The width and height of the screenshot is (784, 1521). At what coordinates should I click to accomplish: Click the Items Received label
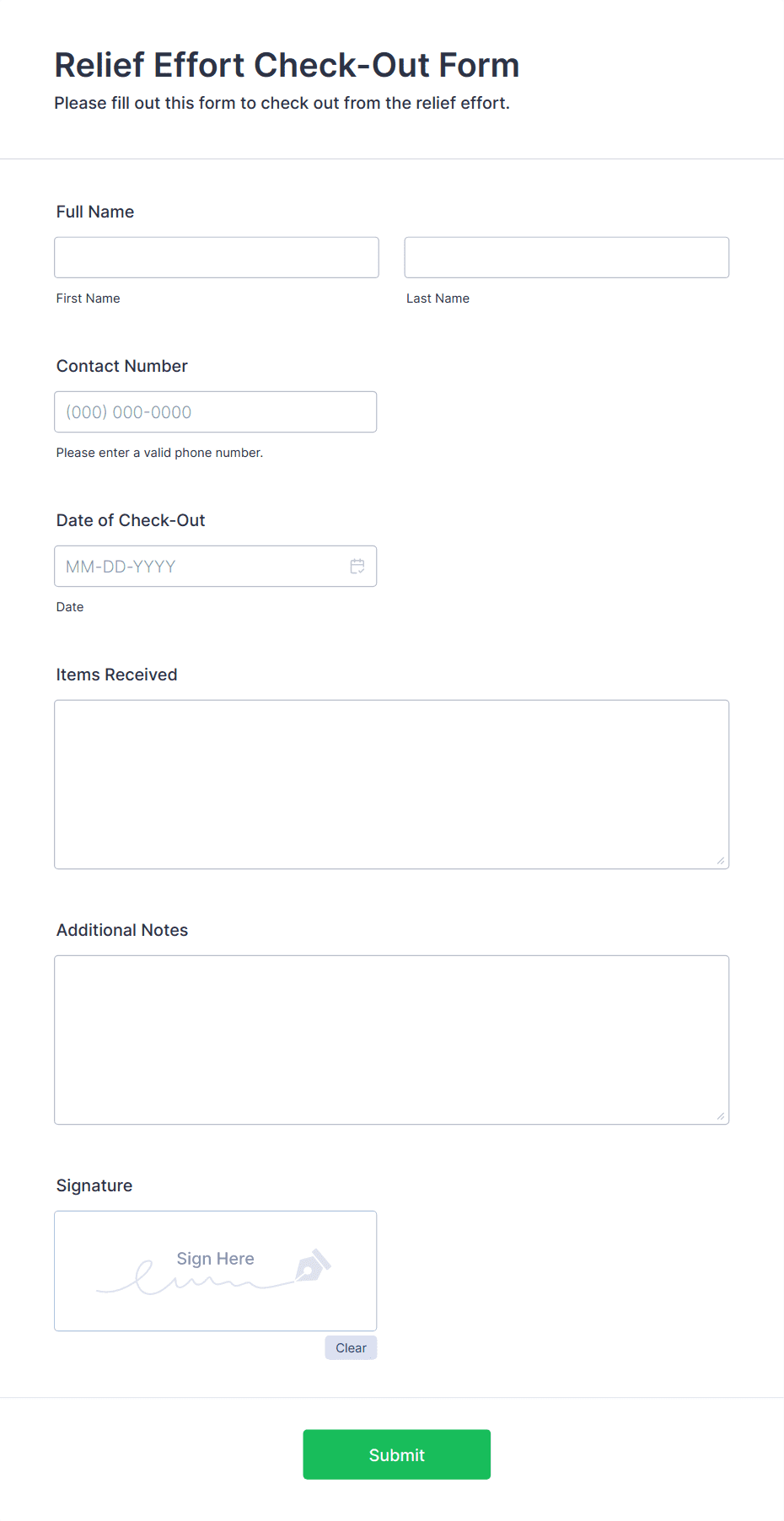click(117, 675)
